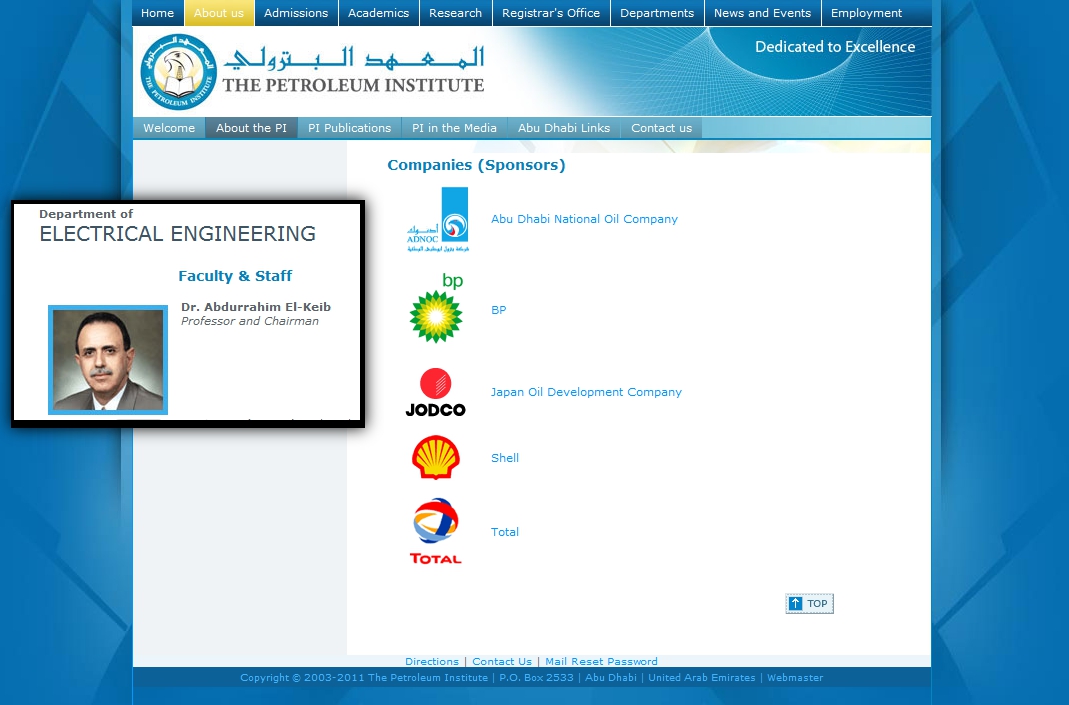Open the Admissions menu
Viewport: 1069px width, 705px height.
296,13
